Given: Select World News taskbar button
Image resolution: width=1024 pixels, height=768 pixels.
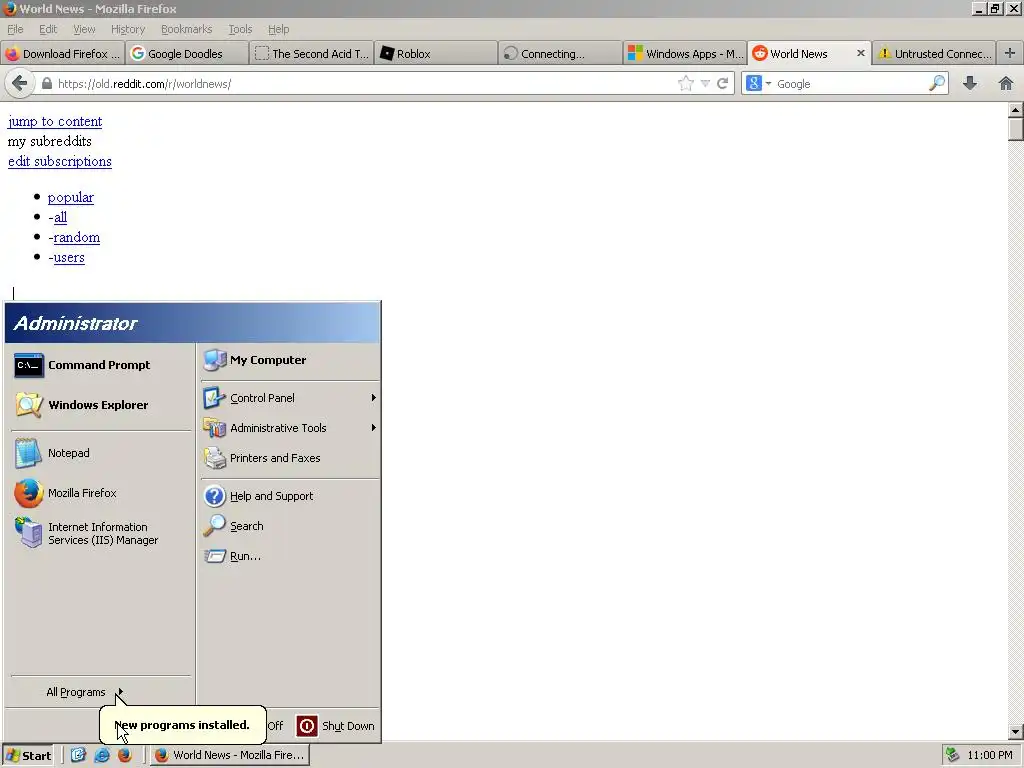Looking at the screenshot, I should click(230, 755).
